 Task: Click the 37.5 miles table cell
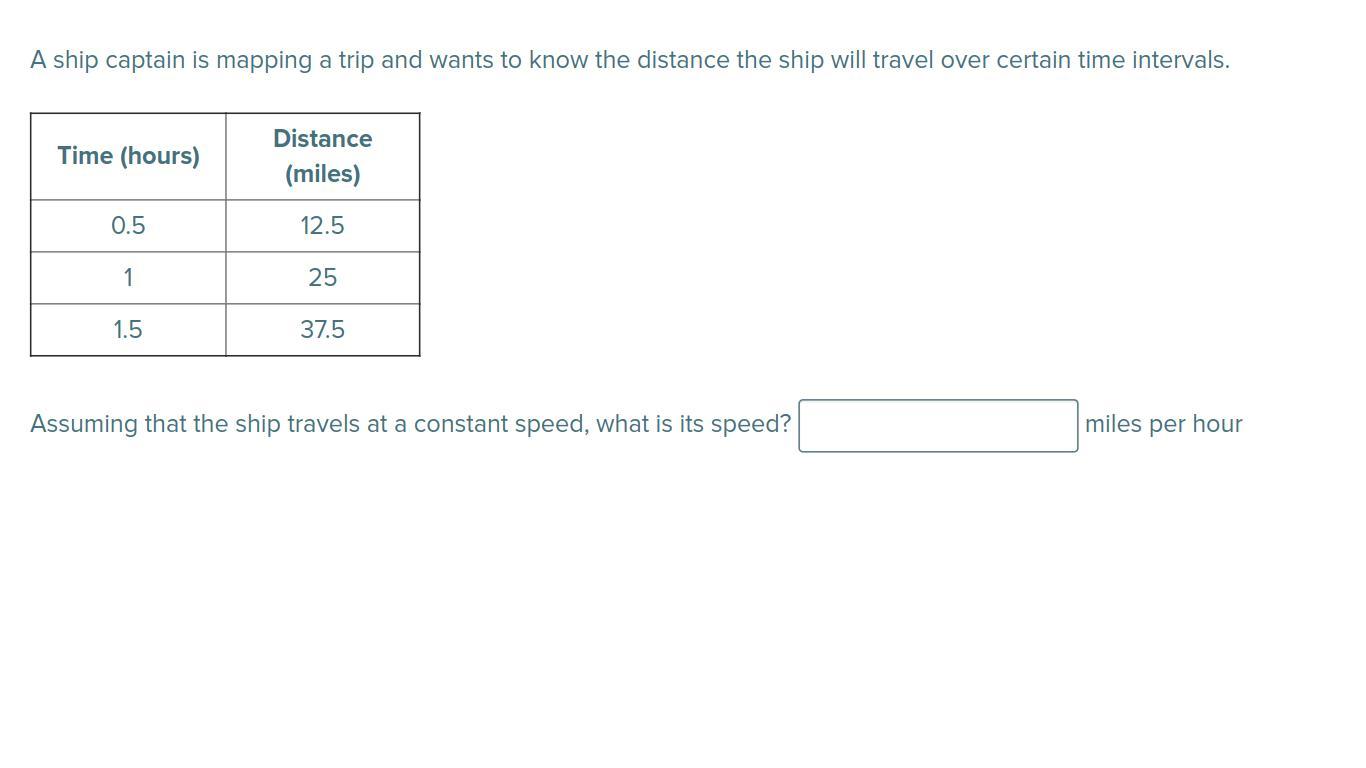tap(323, 330)
